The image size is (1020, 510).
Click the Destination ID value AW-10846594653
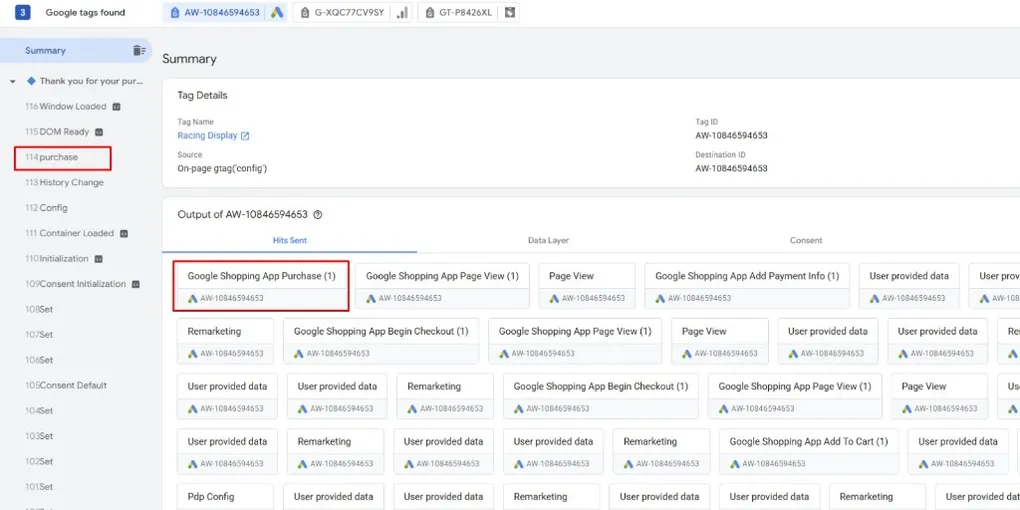[731, 168]
